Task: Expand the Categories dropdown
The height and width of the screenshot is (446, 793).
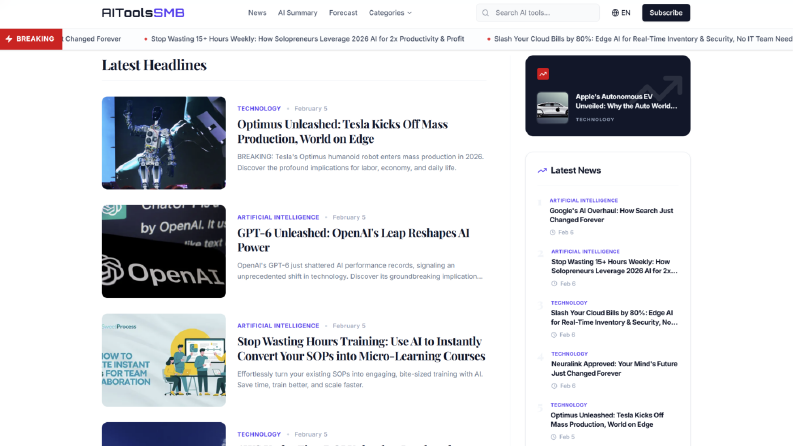Action: (390, 13)
